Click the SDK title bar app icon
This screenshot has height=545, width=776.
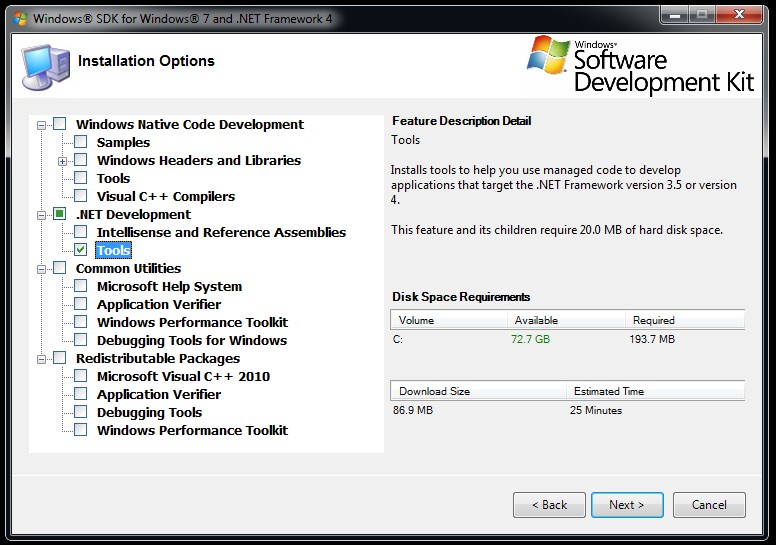(x=20, y=19)
